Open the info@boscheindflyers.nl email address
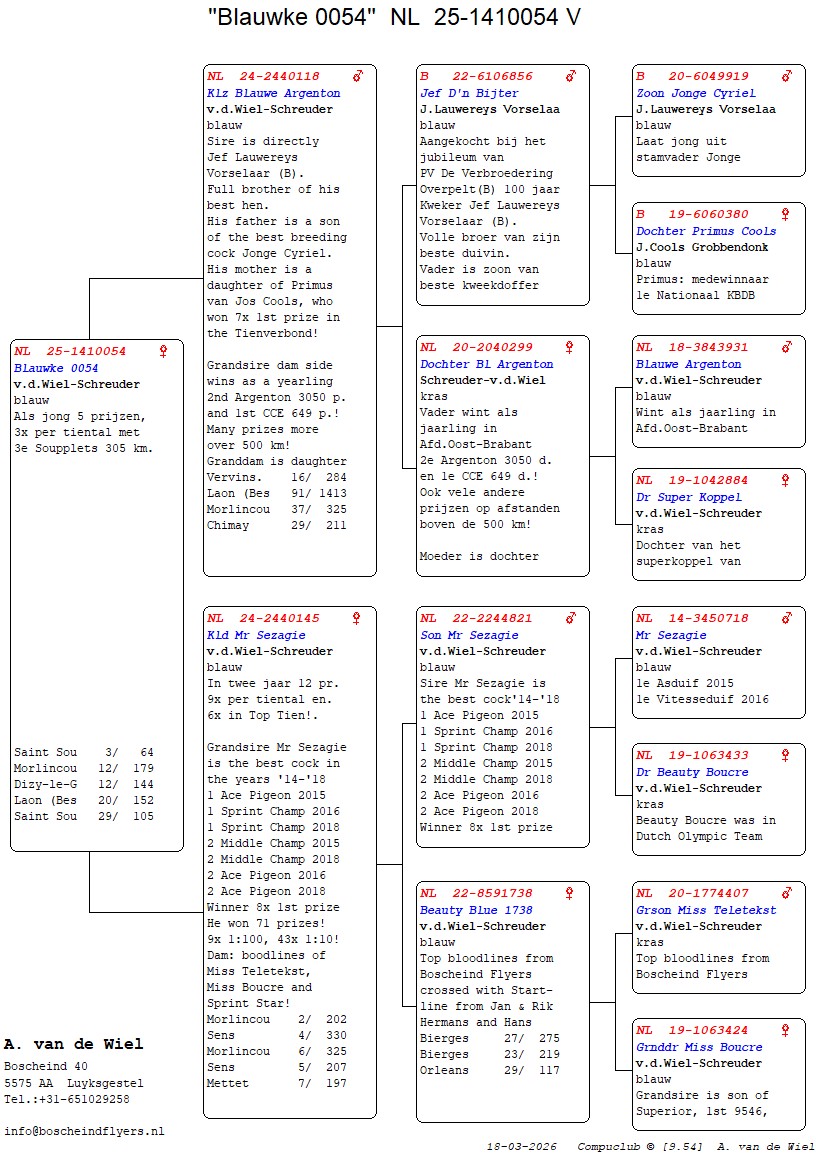 (84, 1131)
